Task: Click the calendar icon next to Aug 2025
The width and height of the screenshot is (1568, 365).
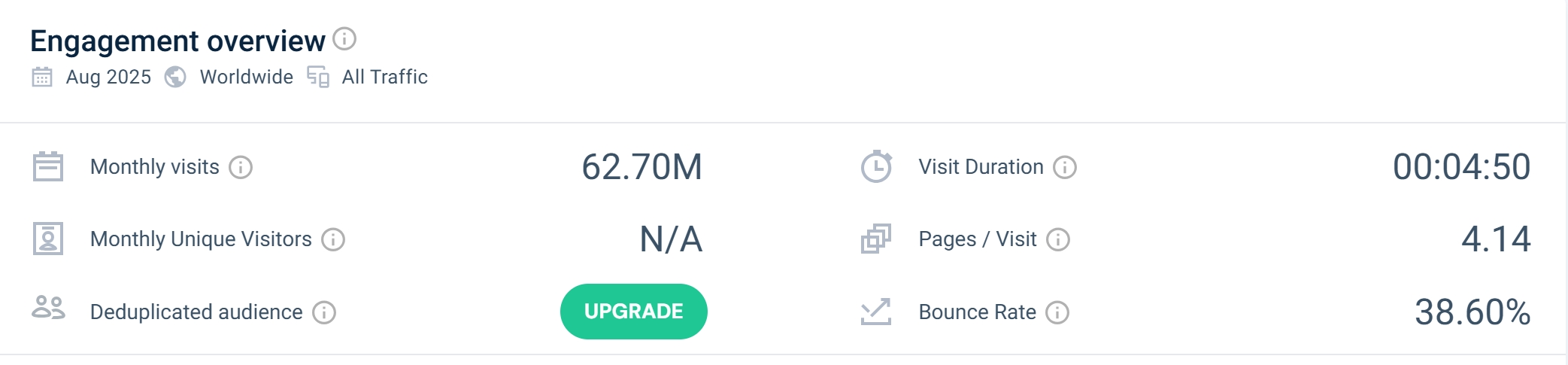Action: click(x=42, y=77)
